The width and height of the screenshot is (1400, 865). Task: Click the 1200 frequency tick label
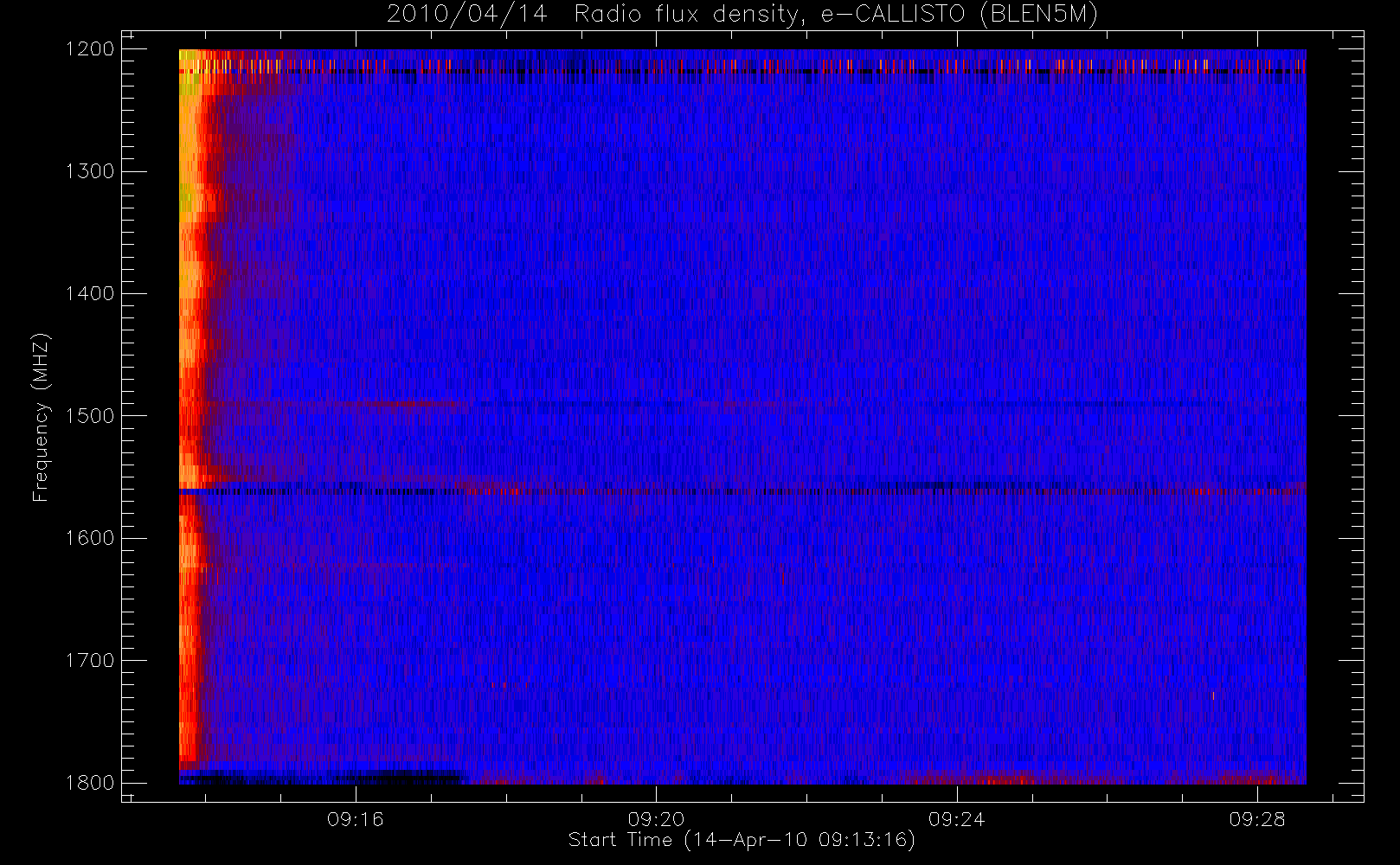click(90, 49)
